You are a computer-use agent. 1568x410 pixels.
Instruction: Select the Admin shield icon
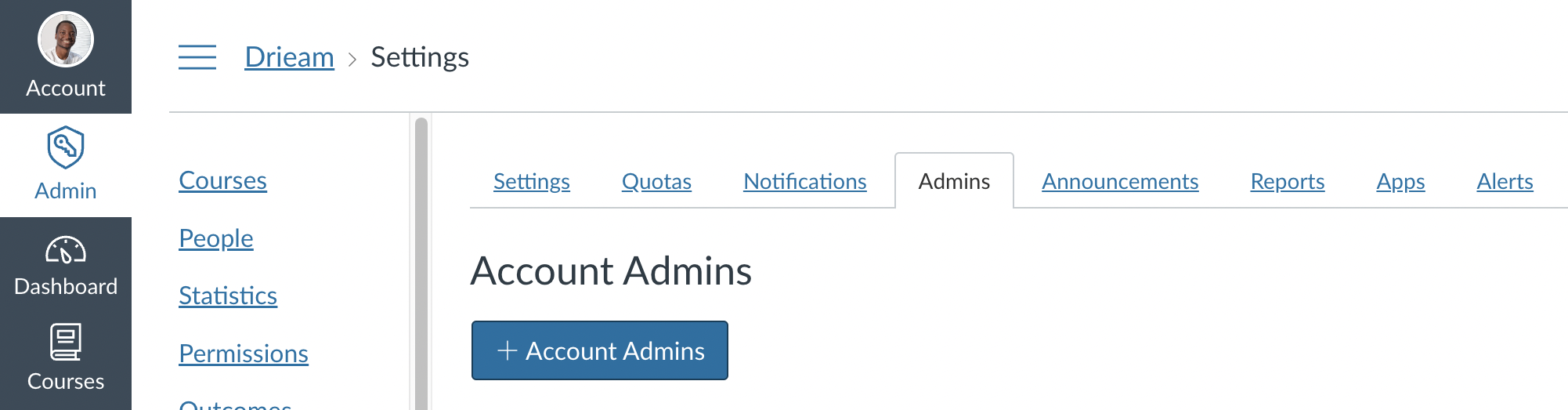(x=66, y=147)
